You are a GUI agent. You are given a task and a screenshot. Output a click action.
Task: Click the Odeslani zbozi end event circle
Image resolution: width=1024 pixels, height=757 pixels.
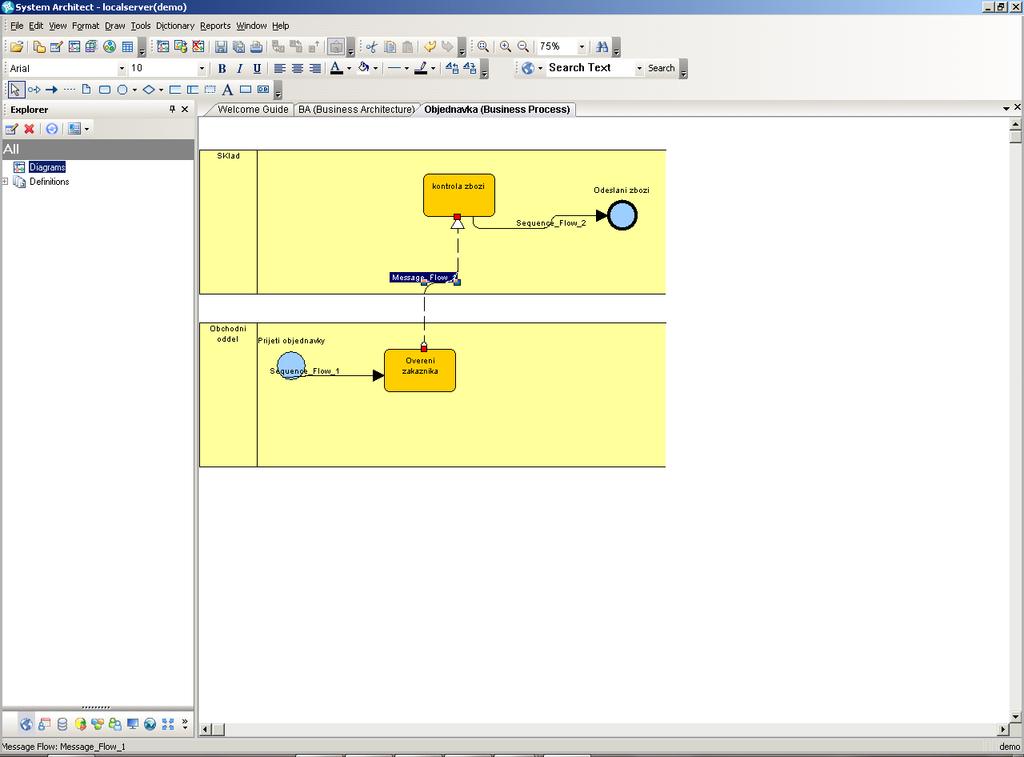click(622, 216)
